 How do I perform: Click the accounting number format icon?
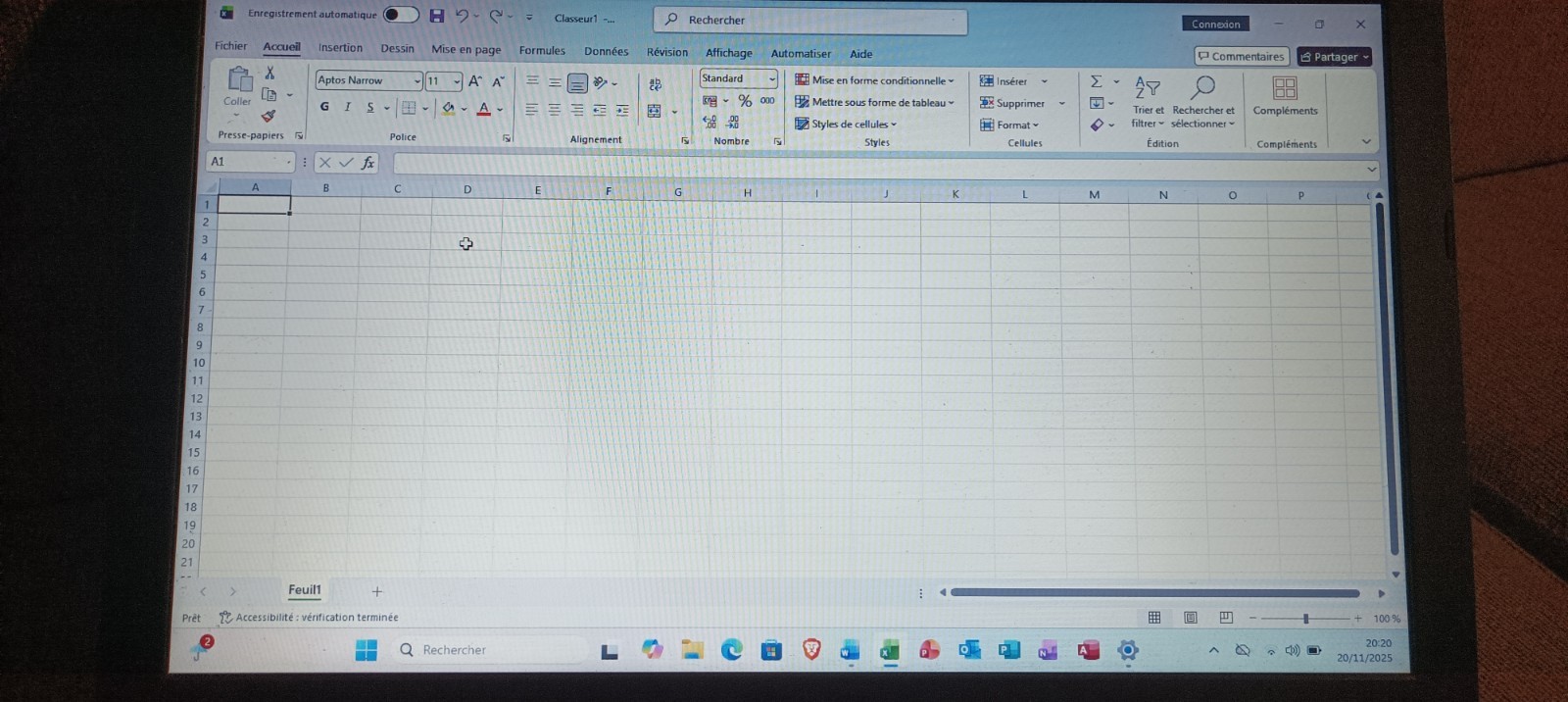tap(710, 101)
